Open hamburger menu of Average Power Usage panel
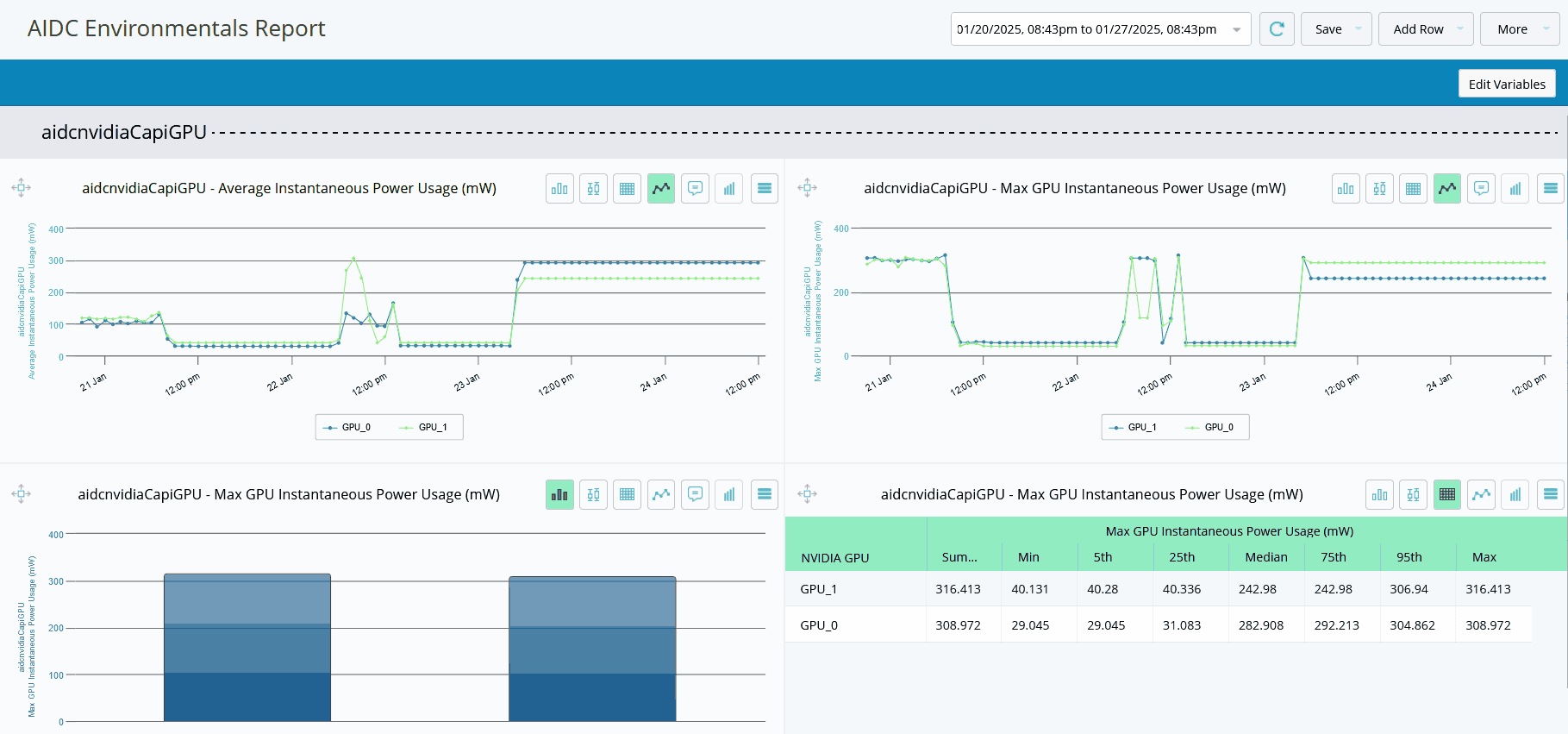The height and width of the screenshot is (734, 1568). [764, 189]
